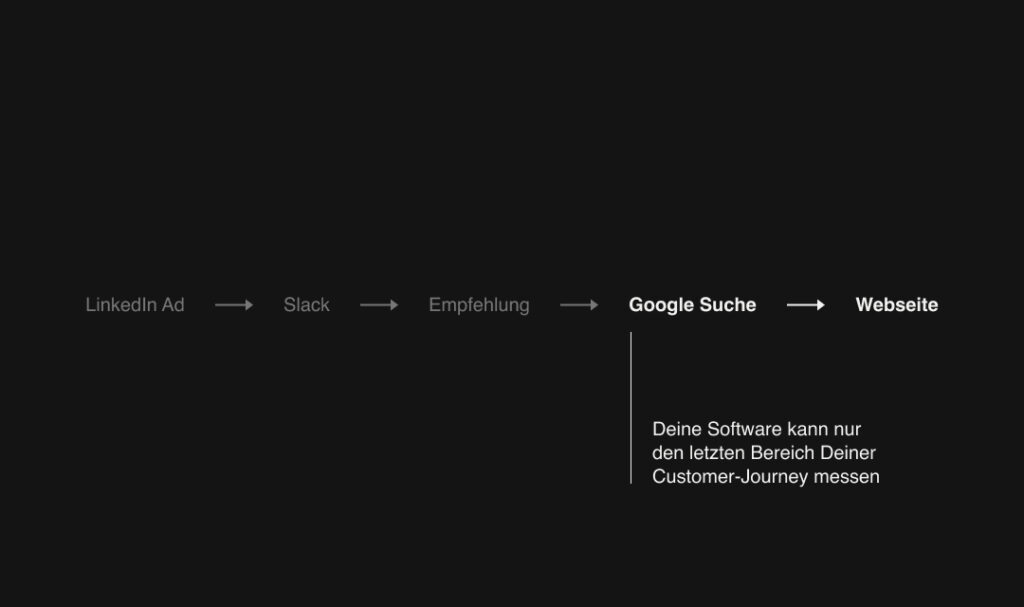Click the bold 'Google Suche' label
Viewport: 1024px width, 607px height.
coord(692,305)
